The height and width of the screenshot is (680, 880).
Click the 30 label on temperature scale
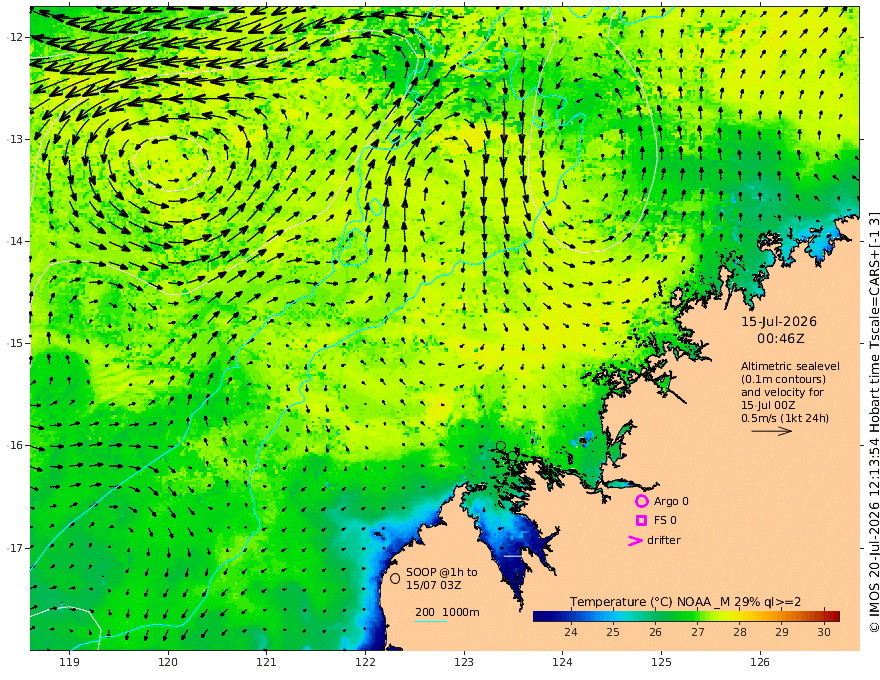824,632
